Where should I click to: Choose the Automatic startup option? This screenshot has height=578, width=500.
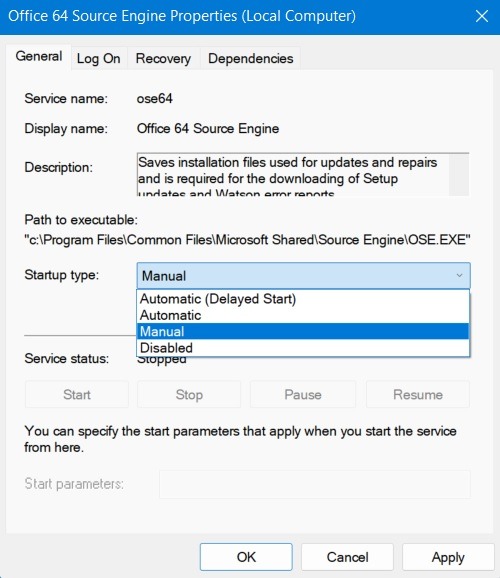coord(303,315)
